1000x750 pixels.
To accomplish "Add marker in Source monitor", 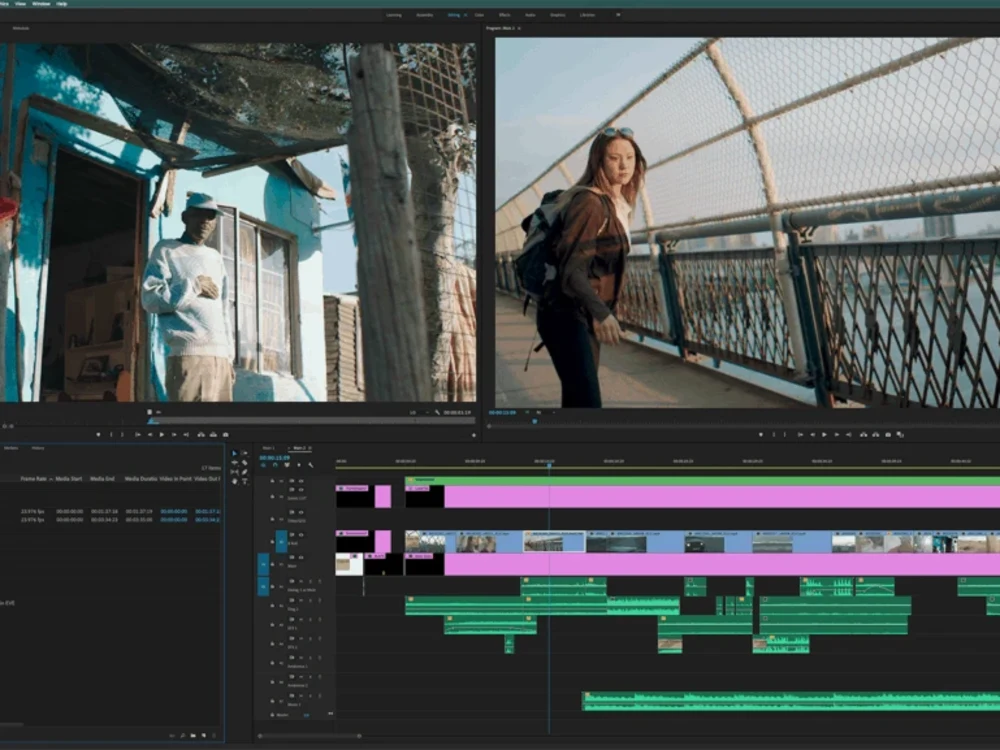I will 98,434.
